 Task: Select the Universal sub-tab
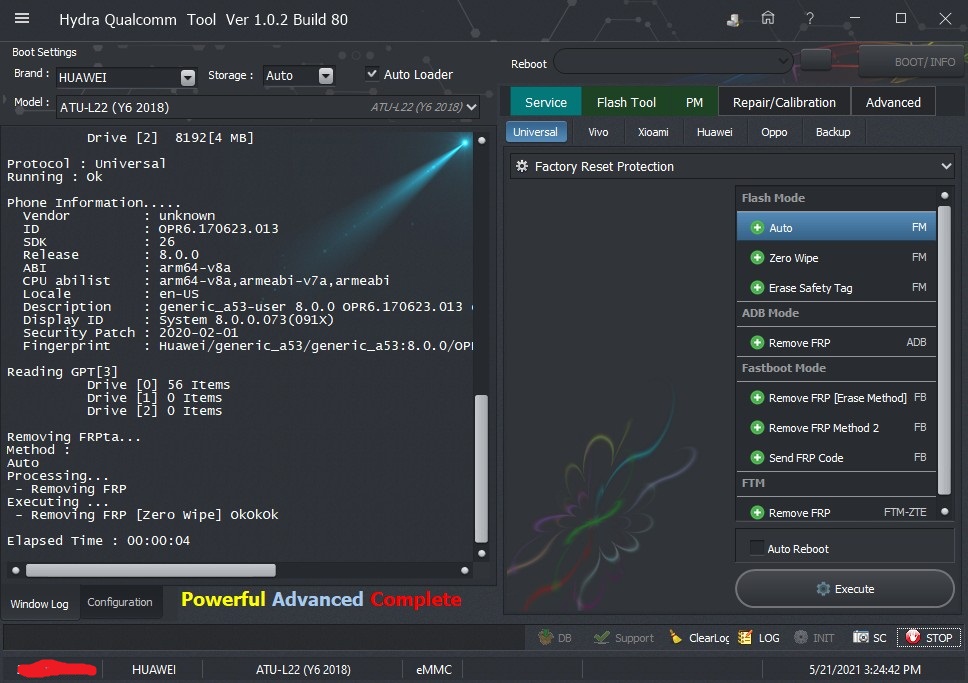[x=535, y=132]
